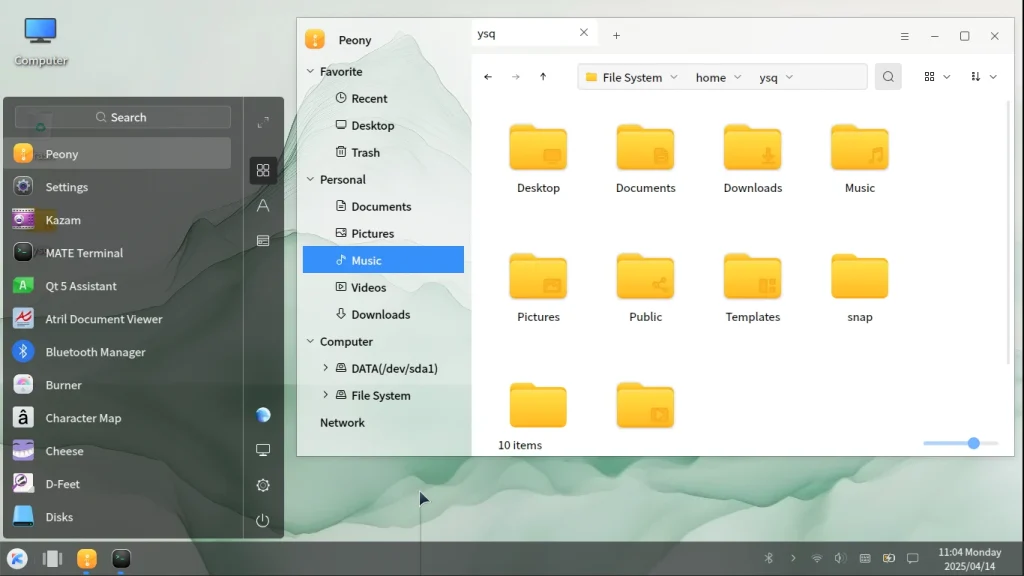1024x576 pixels.
Task: Open the Downloads folder thumbnail
Action: [x=752, y=146]
